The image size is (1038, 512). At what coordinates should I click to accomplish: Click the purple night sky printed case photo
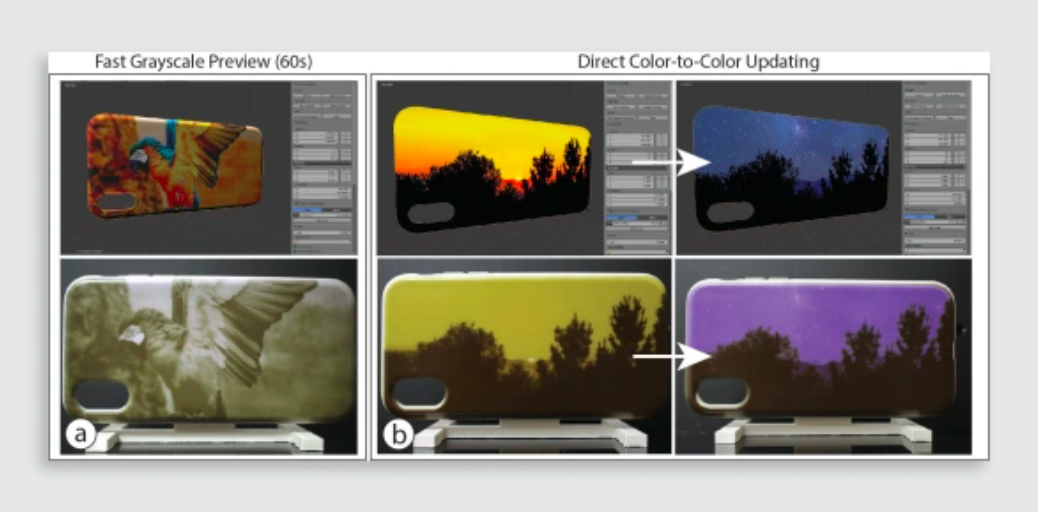(x=820, y=345)
